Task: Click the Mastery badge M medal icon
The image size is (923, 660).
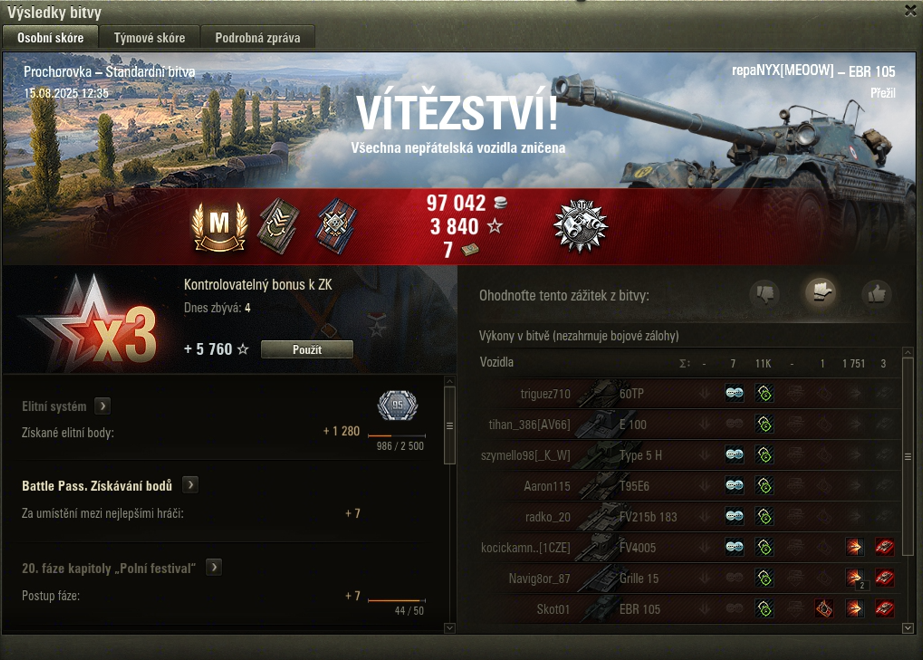Action: tap(219, 227)
